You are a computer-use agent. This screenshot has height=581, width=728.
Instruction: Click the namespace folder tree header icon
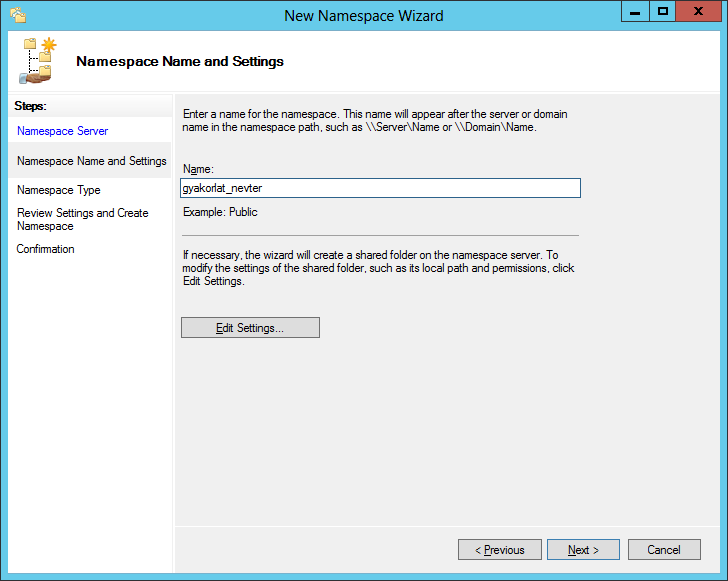click(x=37, y=61)
